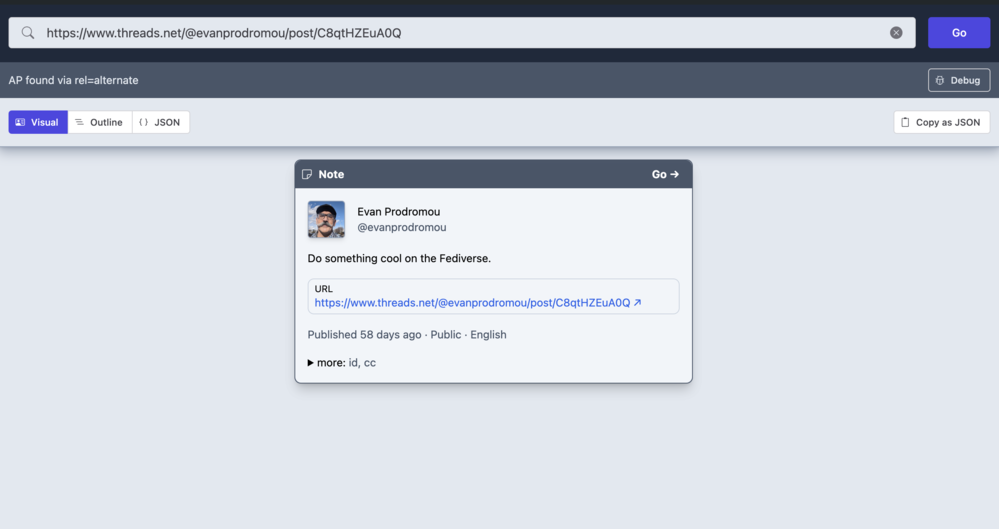Click the 'AP found via rel=alternate' status text
Viewport: 999px width, 529px height.
point(74,80)
